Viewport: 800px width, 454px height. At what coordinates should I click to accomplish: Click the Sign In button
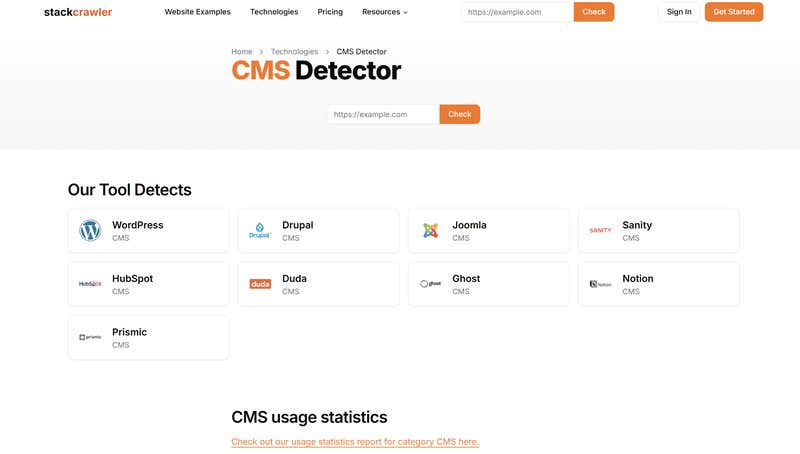(x=679, y=12)
